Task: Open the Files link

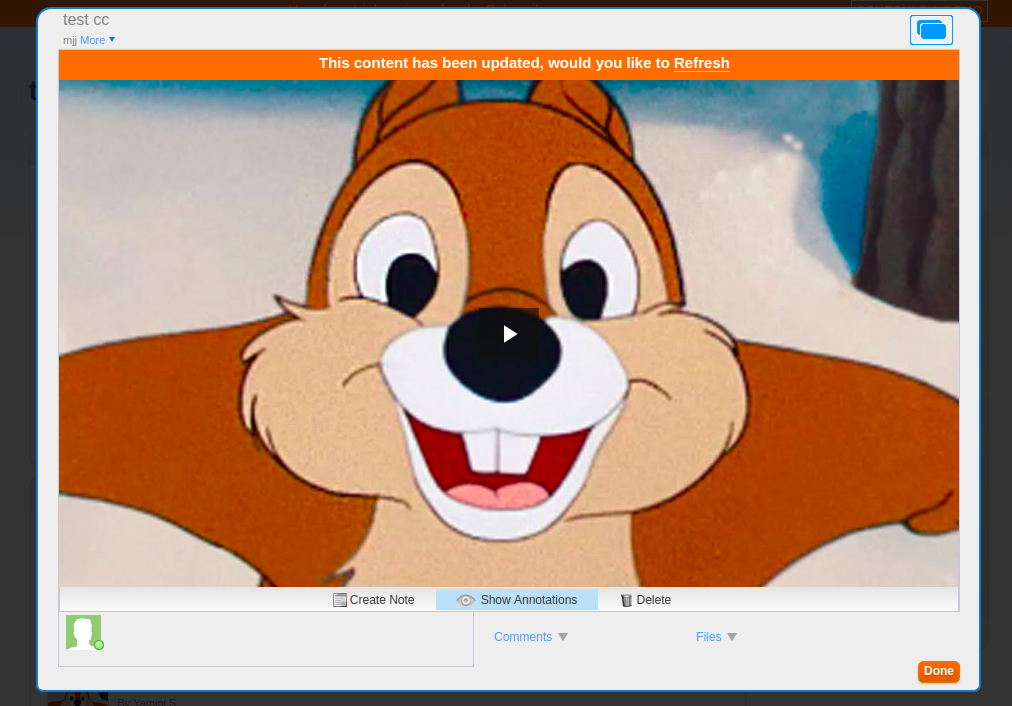Action: tap(708, 637)
